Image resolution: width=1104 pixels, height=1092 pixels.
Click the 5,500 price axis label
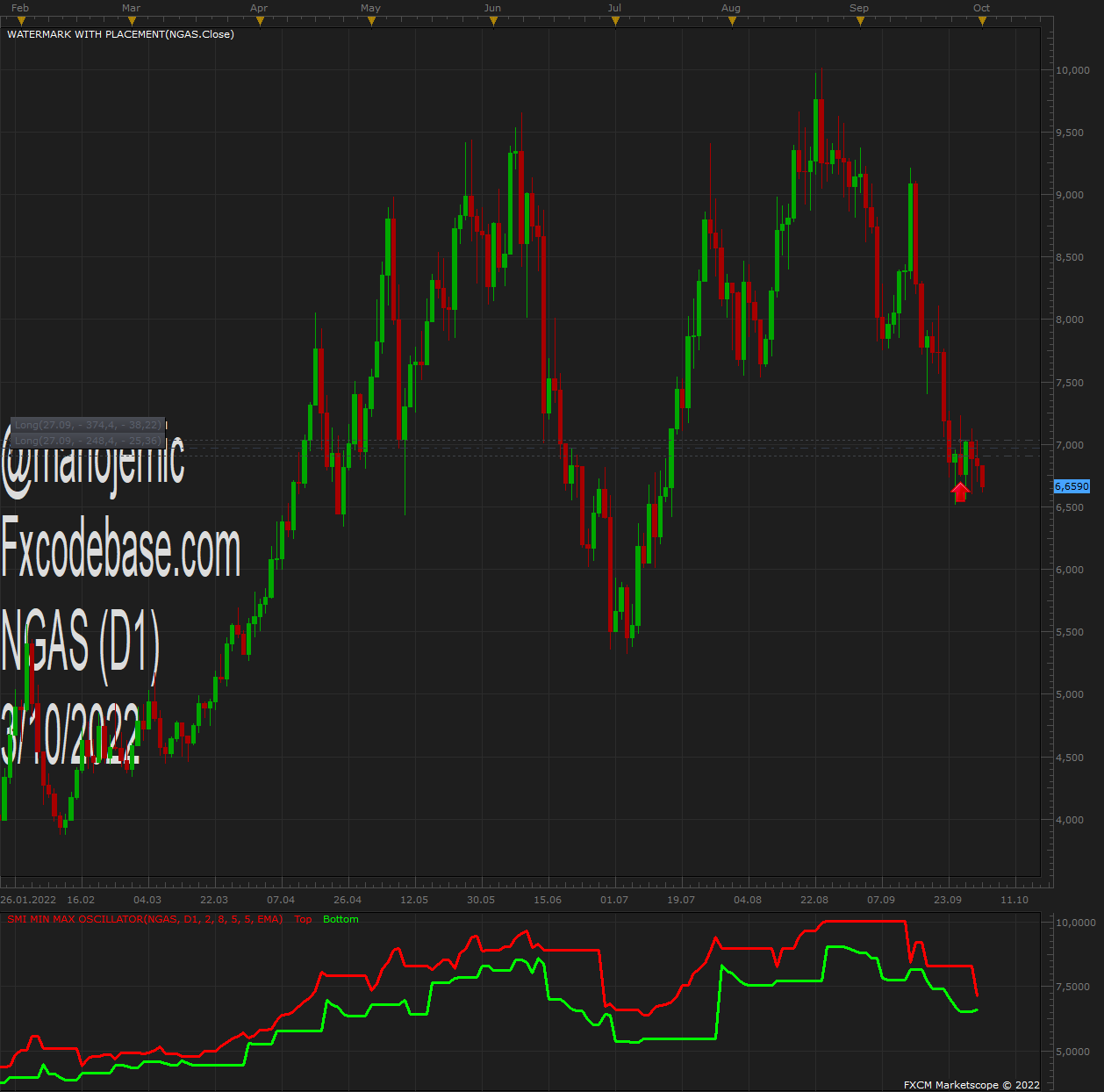1070,632
